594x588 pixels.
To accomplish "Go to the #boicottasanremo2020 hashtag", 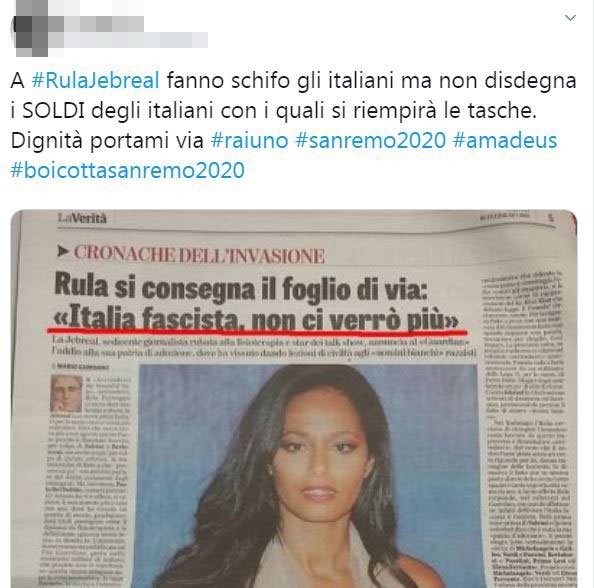I will (x=128, y=170).
